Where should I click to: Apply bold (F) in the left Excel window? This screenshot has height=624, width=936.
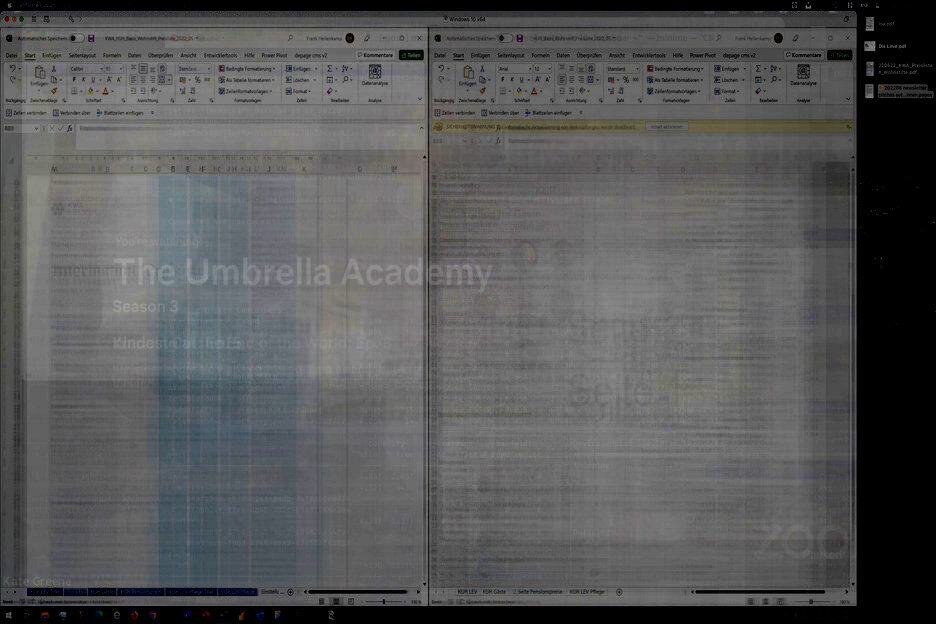(x=74, y=80)
